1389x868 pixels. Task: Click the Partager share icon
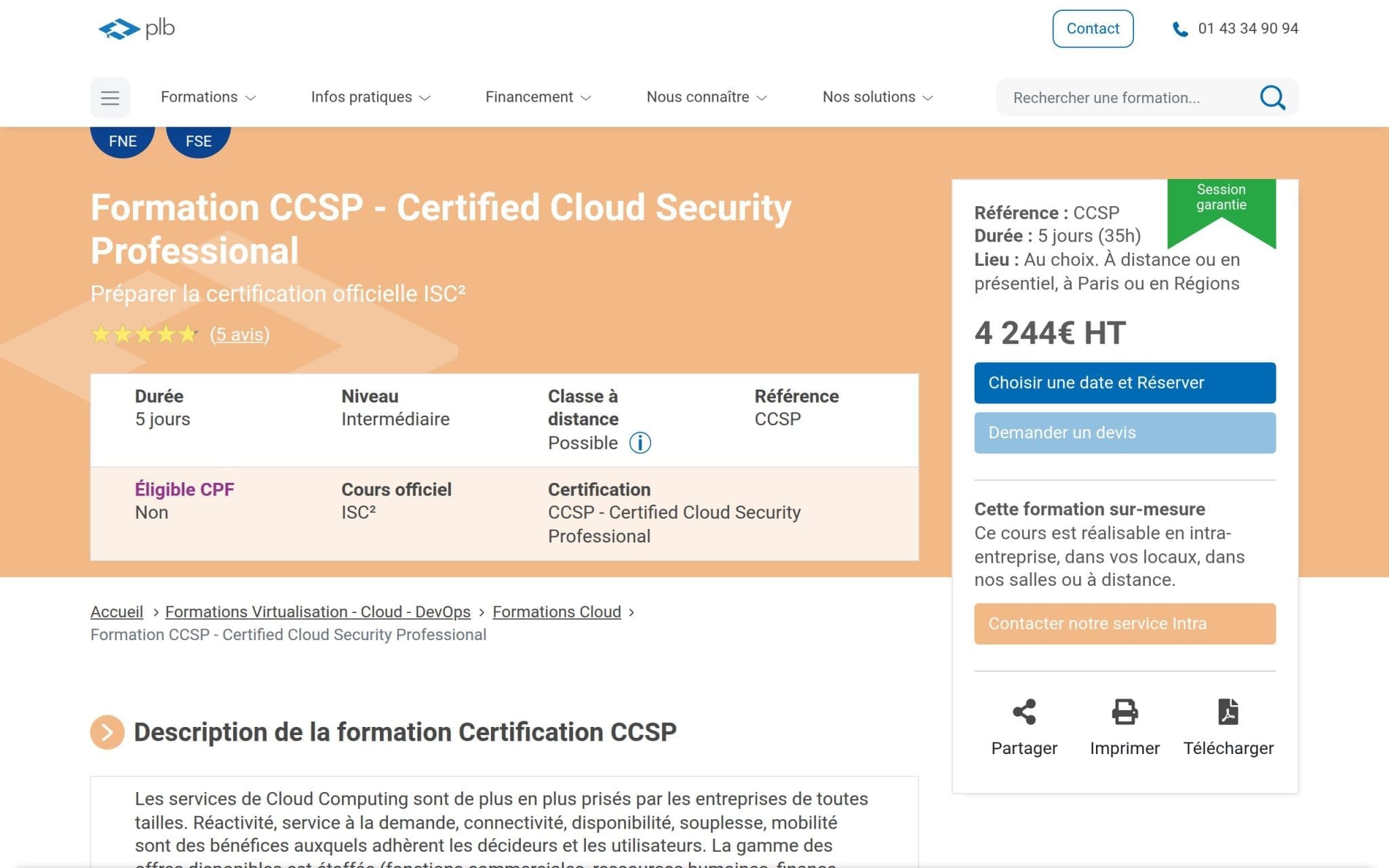click(x=1024, y=712)
